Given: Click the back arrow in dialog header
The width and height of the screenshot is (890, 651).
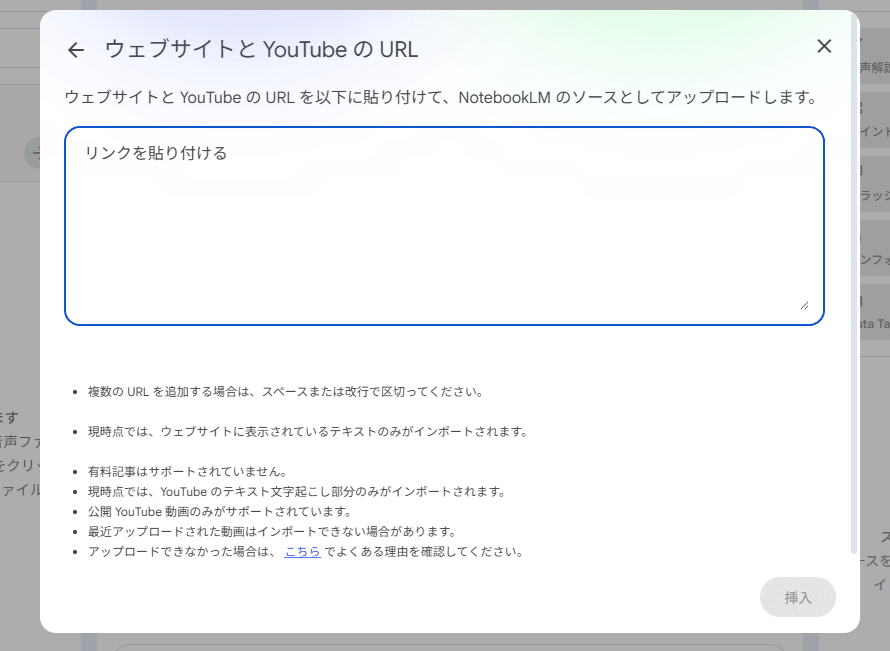Looking at the screenshot, I should point(76,50).
